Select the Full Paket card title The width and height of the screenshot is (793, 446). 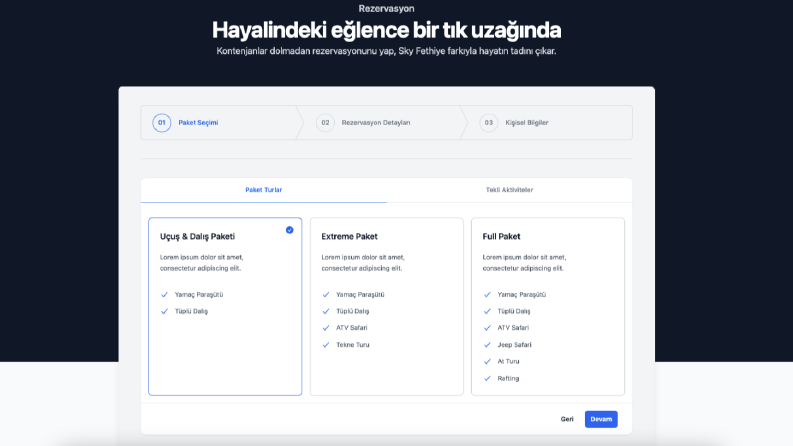pos(501,236)
